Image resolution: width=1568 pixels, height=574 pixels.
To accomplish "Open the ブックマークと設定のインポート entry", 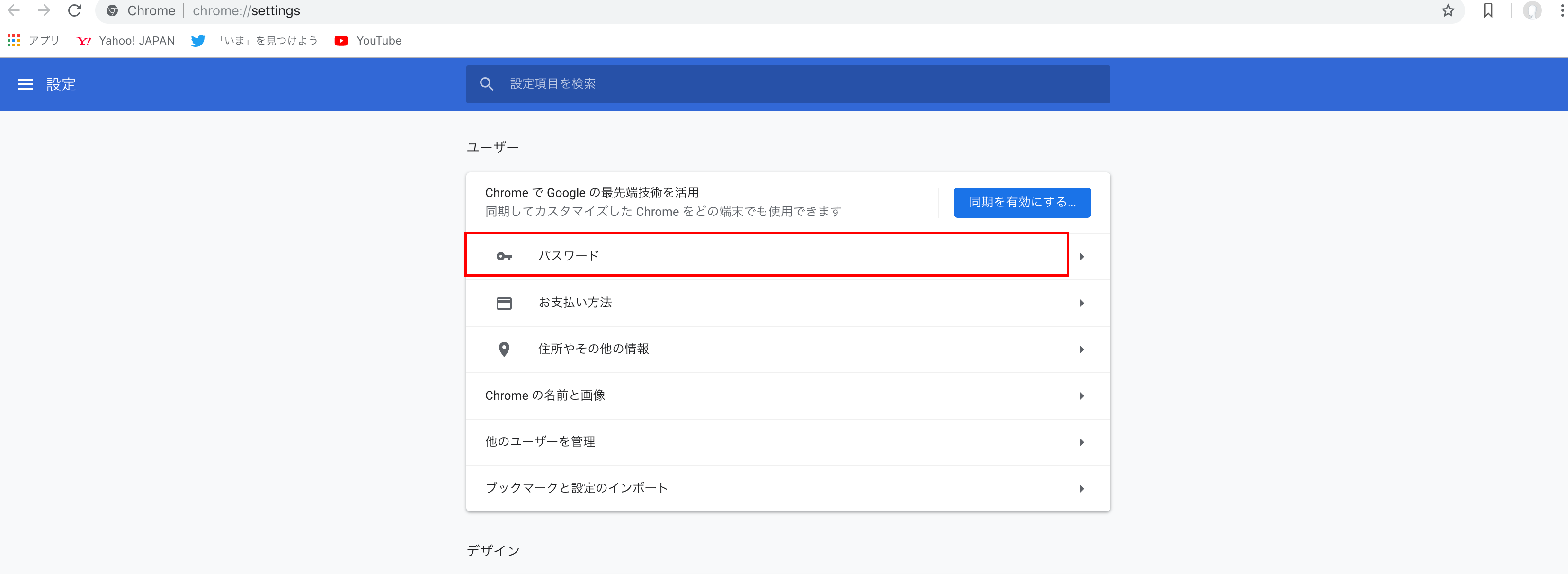I will point(788,489).
